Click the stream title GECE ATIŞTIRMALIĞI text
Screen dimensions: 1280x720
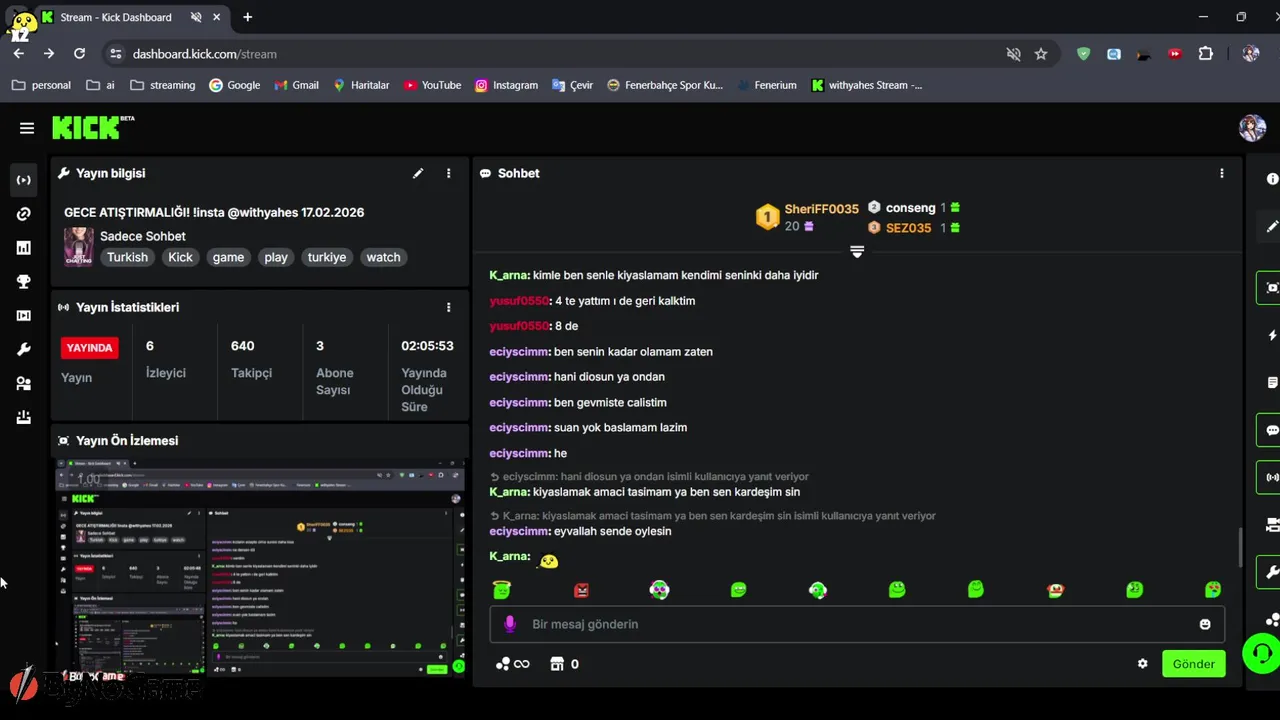pyautogui.click(x=214, y=212)
